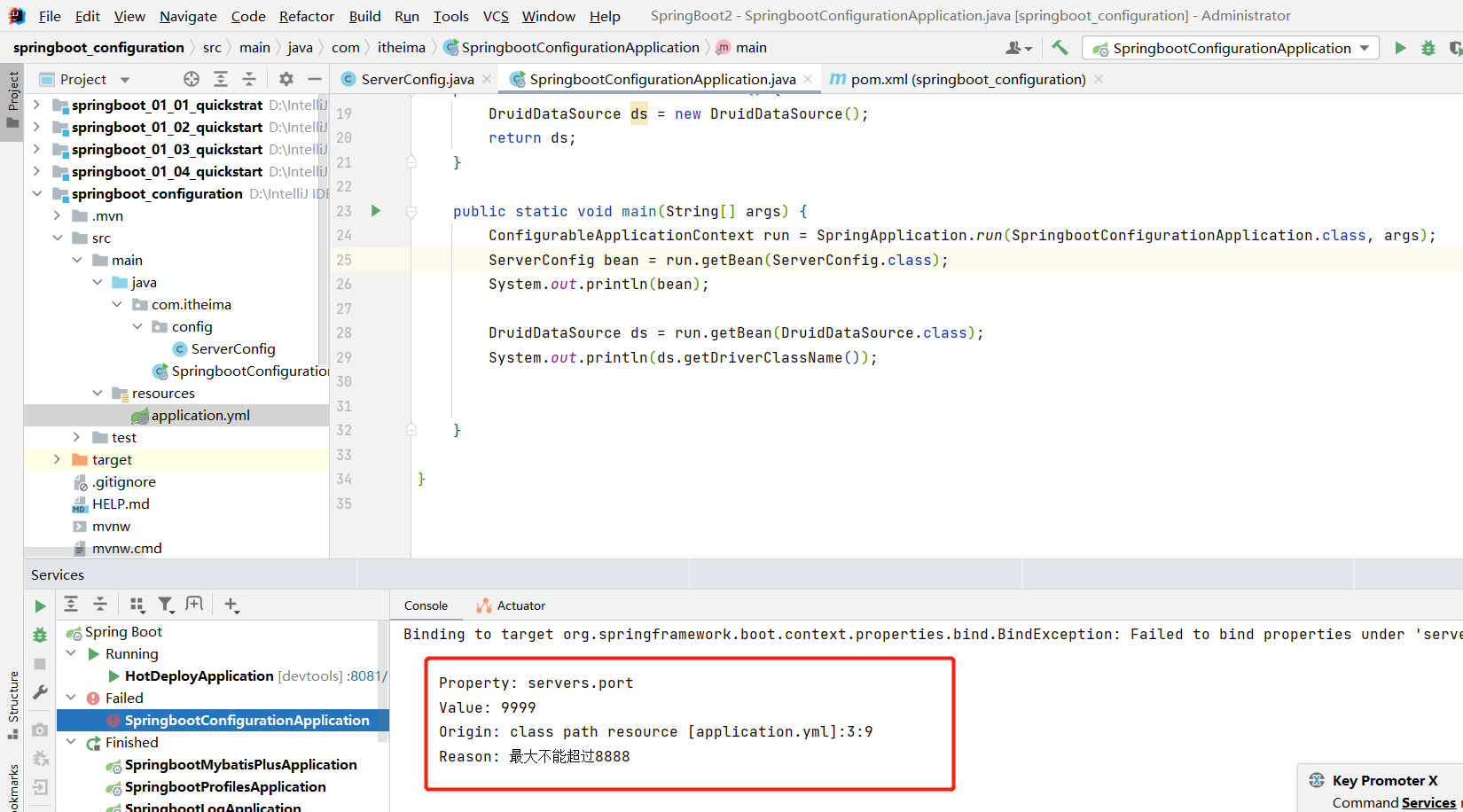Open Project panel settings gear
The image size is (1463, 812).
pyautogui.click(x=286, y=79)
